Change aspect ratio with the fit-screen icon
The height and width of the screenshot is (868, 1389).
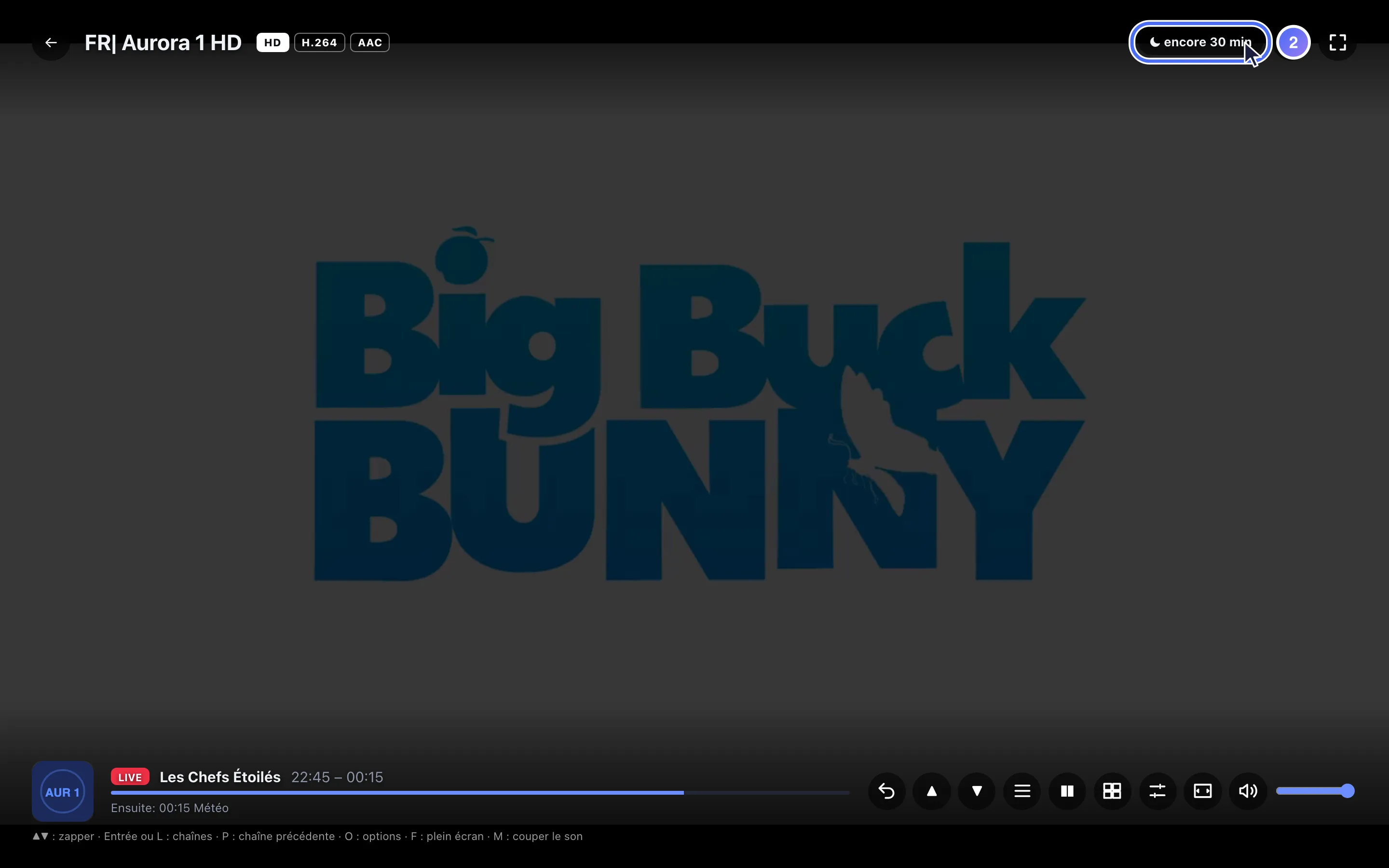click(x=1202, y=791)
